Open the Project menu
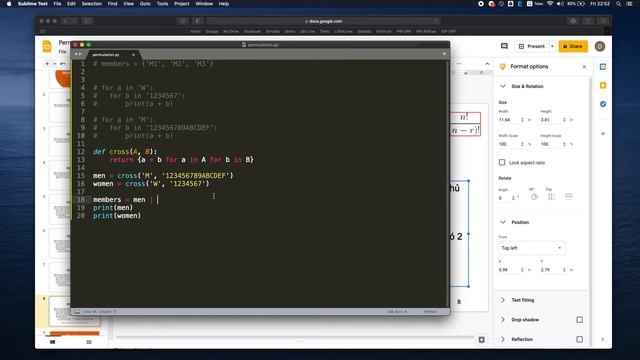Image resolution: width=640 pixels, height=360 pixels. (182, 4)
